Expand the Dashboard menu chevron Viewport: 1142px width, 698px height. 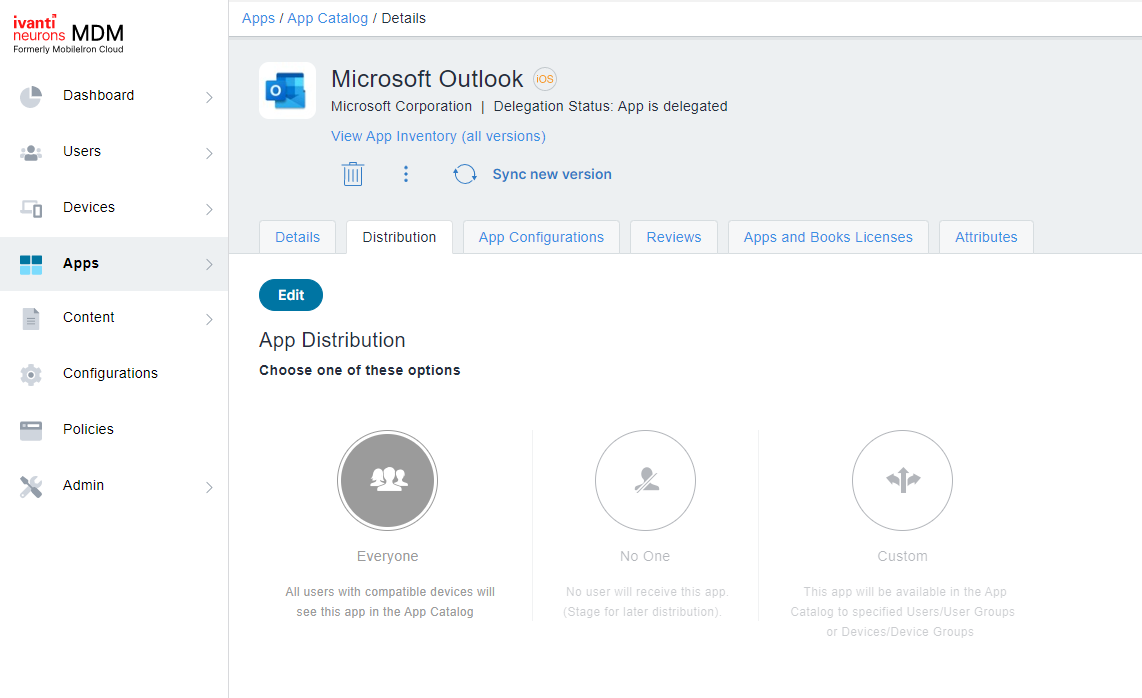[209, 97]
